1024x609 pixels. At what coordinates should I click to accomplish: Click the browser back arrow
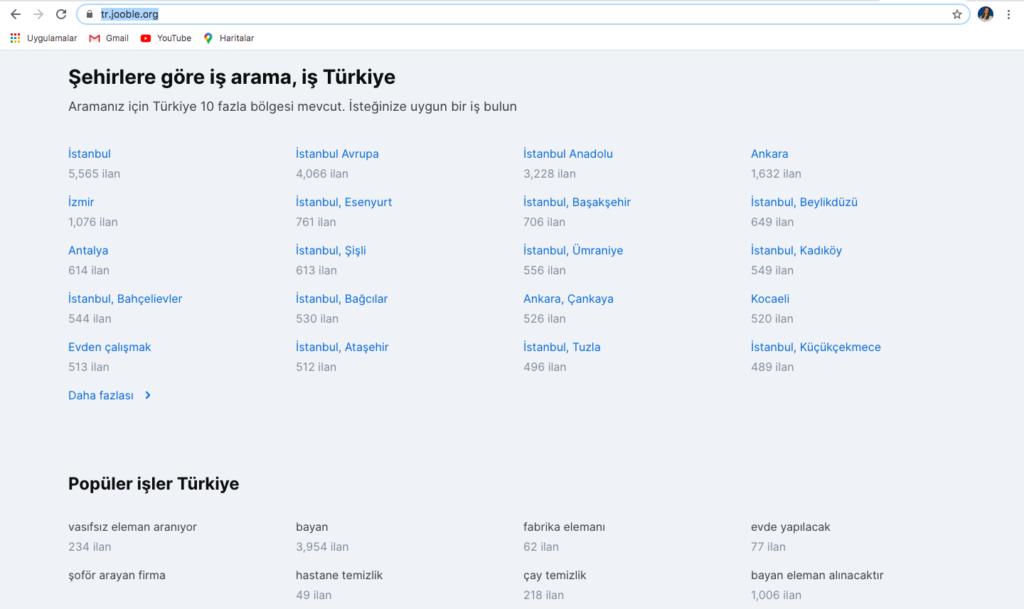click(15, 14)
